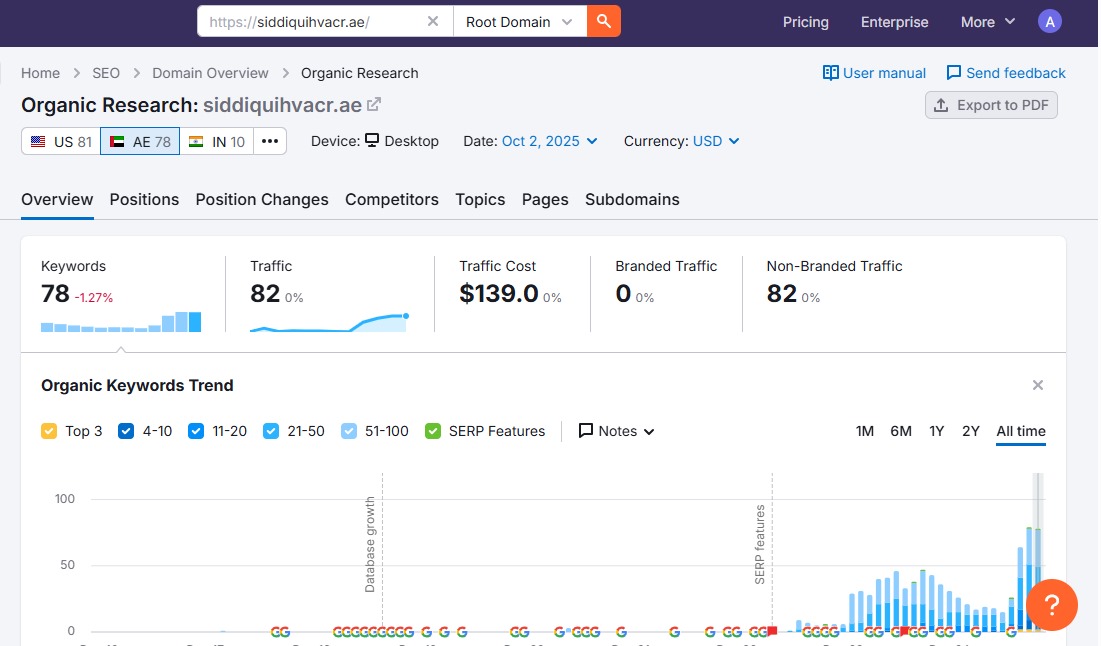Toggle the 4-10 positions checkbox
This screenshot has height=646, width=1101.
point(126,431)
